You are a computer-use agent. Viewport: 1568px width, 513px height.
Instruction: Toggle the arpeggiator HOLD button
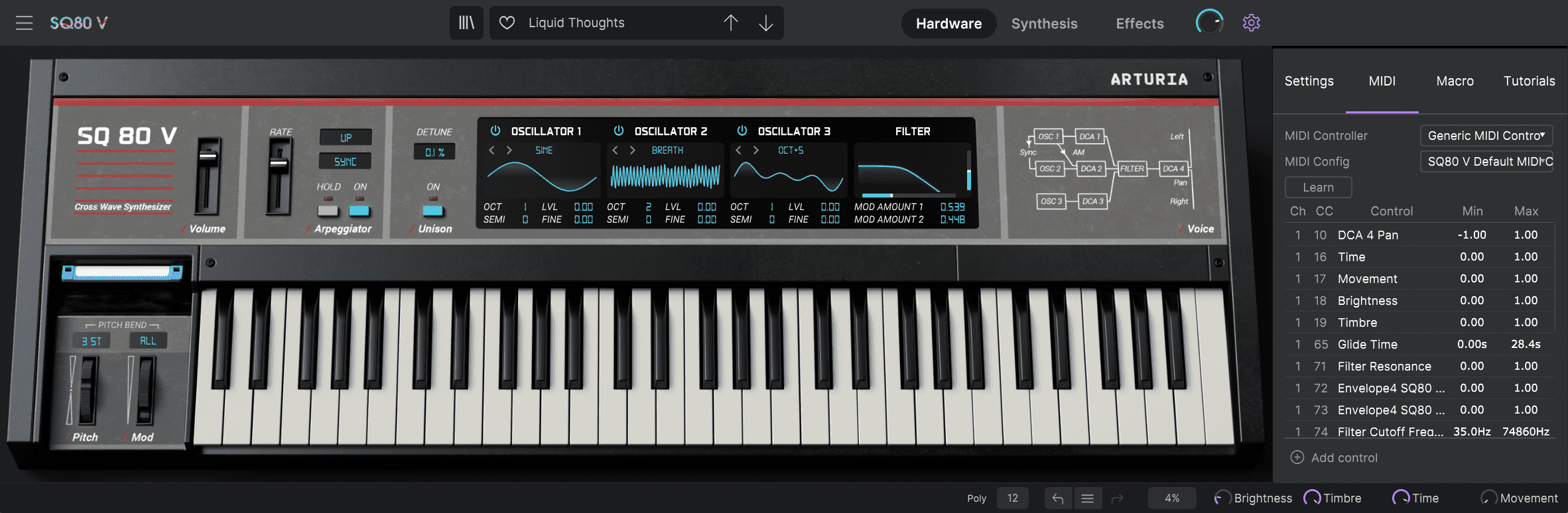[x=328, y=211]
